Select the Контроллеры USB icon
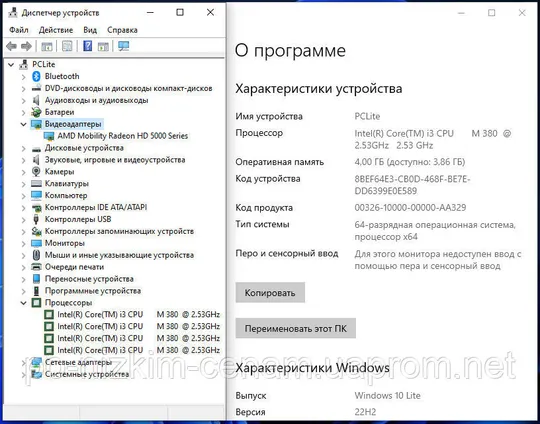 coord(36,219)
